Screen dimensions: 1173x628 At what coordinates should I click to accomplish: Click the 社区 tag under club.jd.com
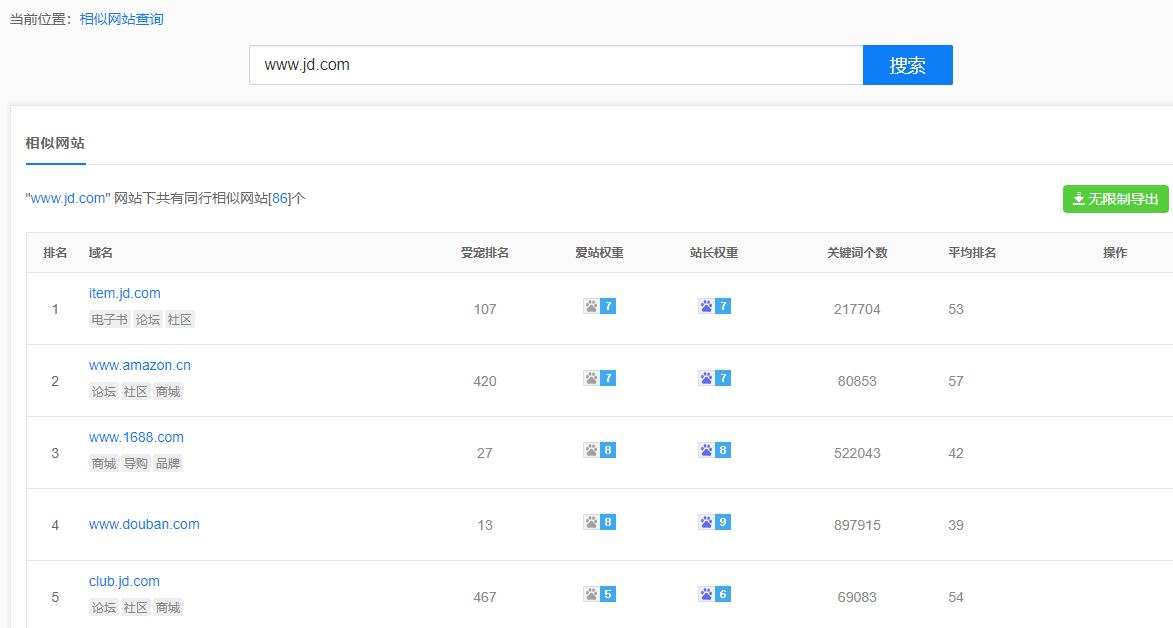pos(136,608)
